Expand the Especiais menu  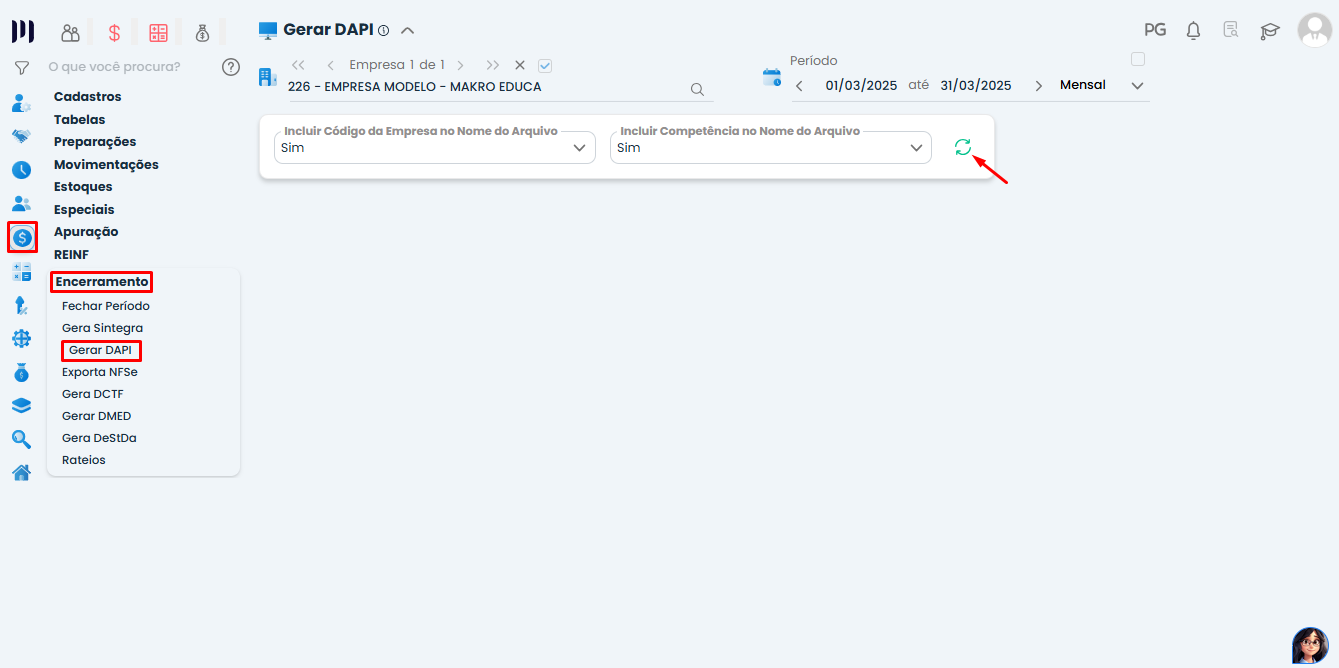click(x=84, y=210)
